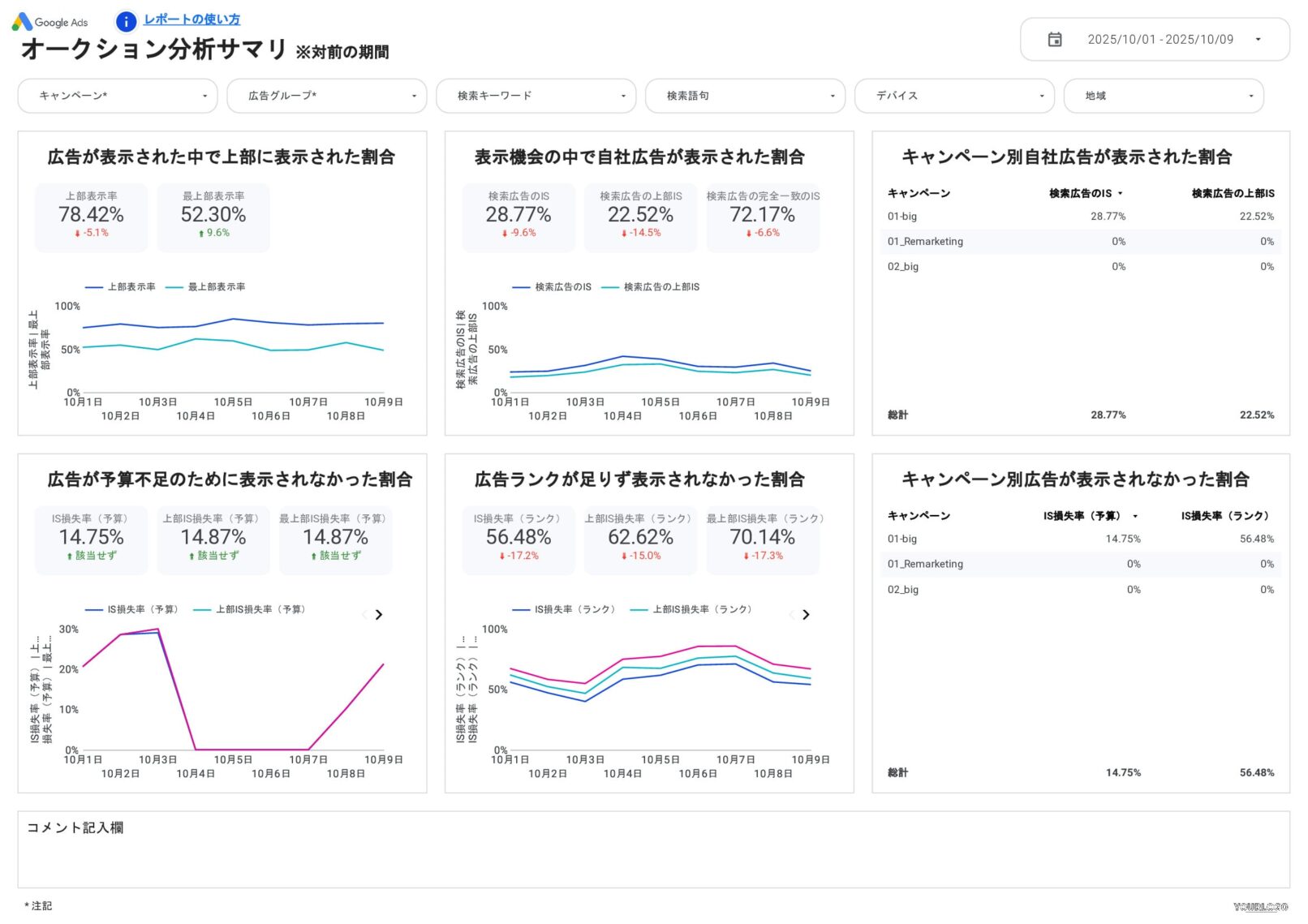Viewport: 1308px width, 924px height.
Task: Click the blue info icon near レポートの使い方
Action: click(126, 22)
